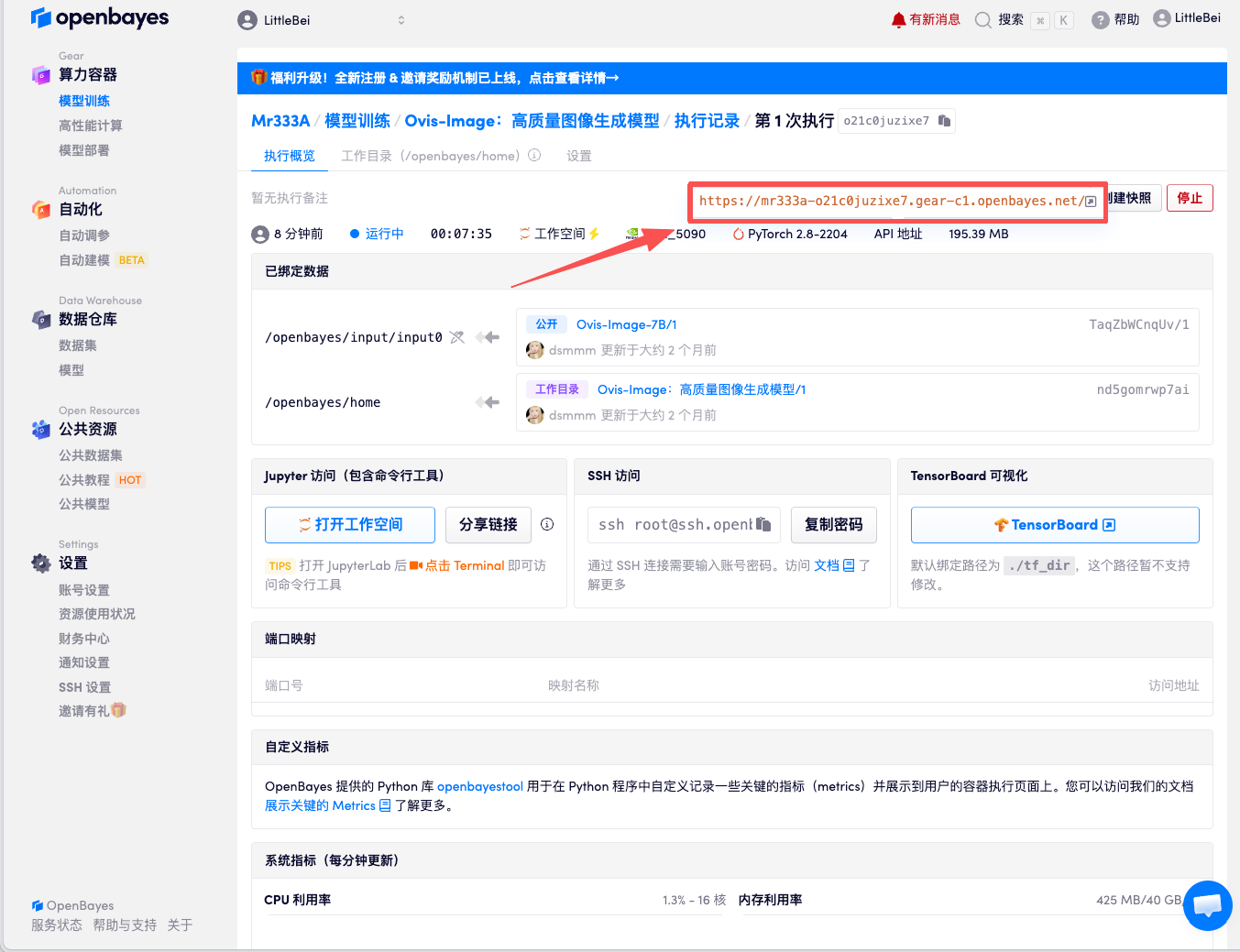Go to 自动建模 BETA in the sidebar
The width and height of the screenshot is (1240, 952).
103,260
